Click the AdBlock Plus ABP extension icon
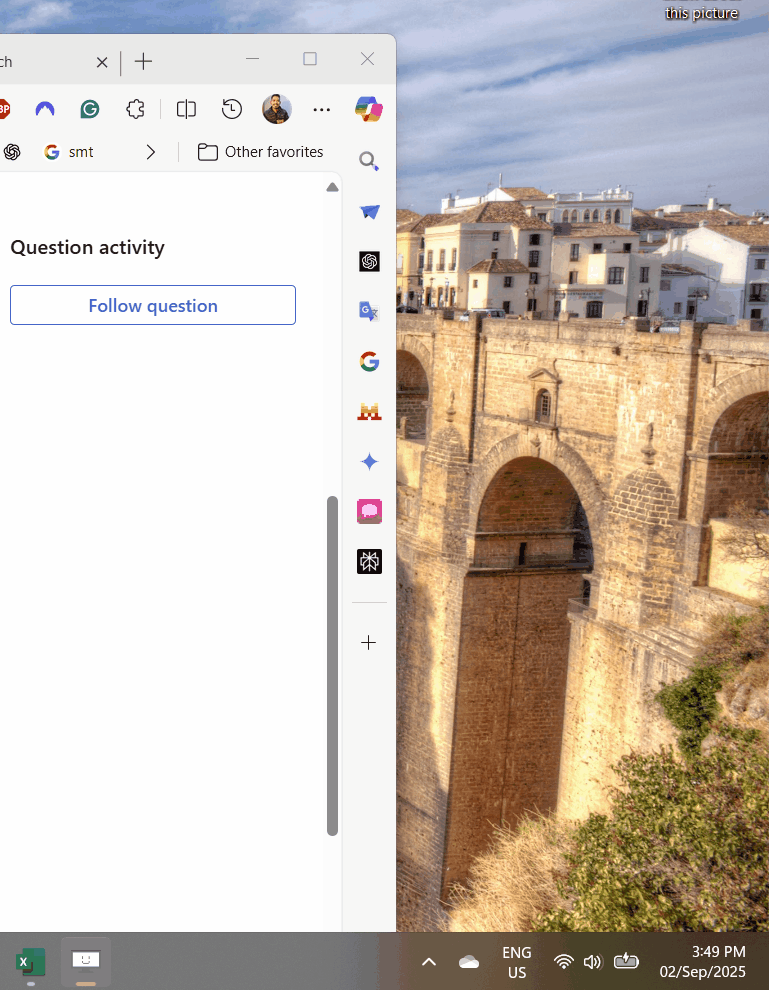 pos(4,109)
